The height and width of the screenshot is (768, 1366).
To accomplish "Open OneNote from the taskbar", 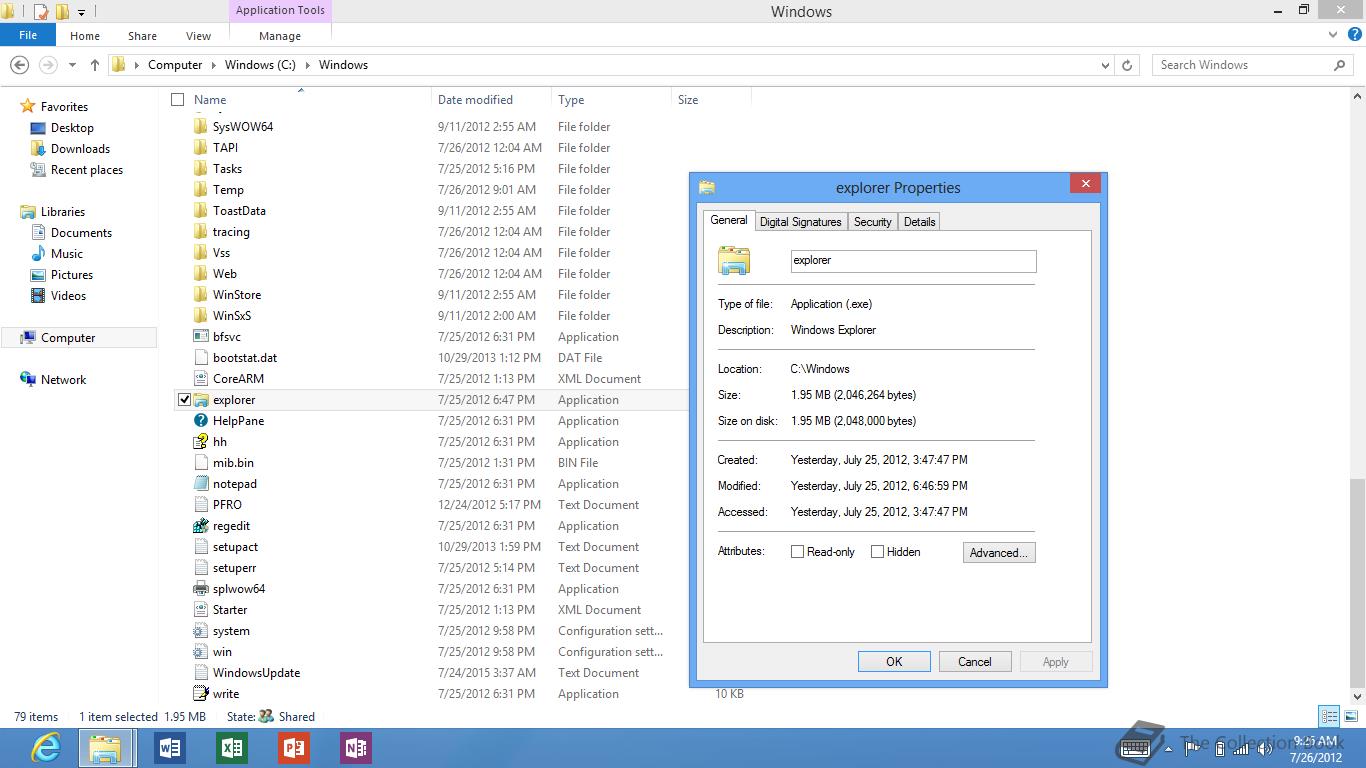I will pos(356,748).
